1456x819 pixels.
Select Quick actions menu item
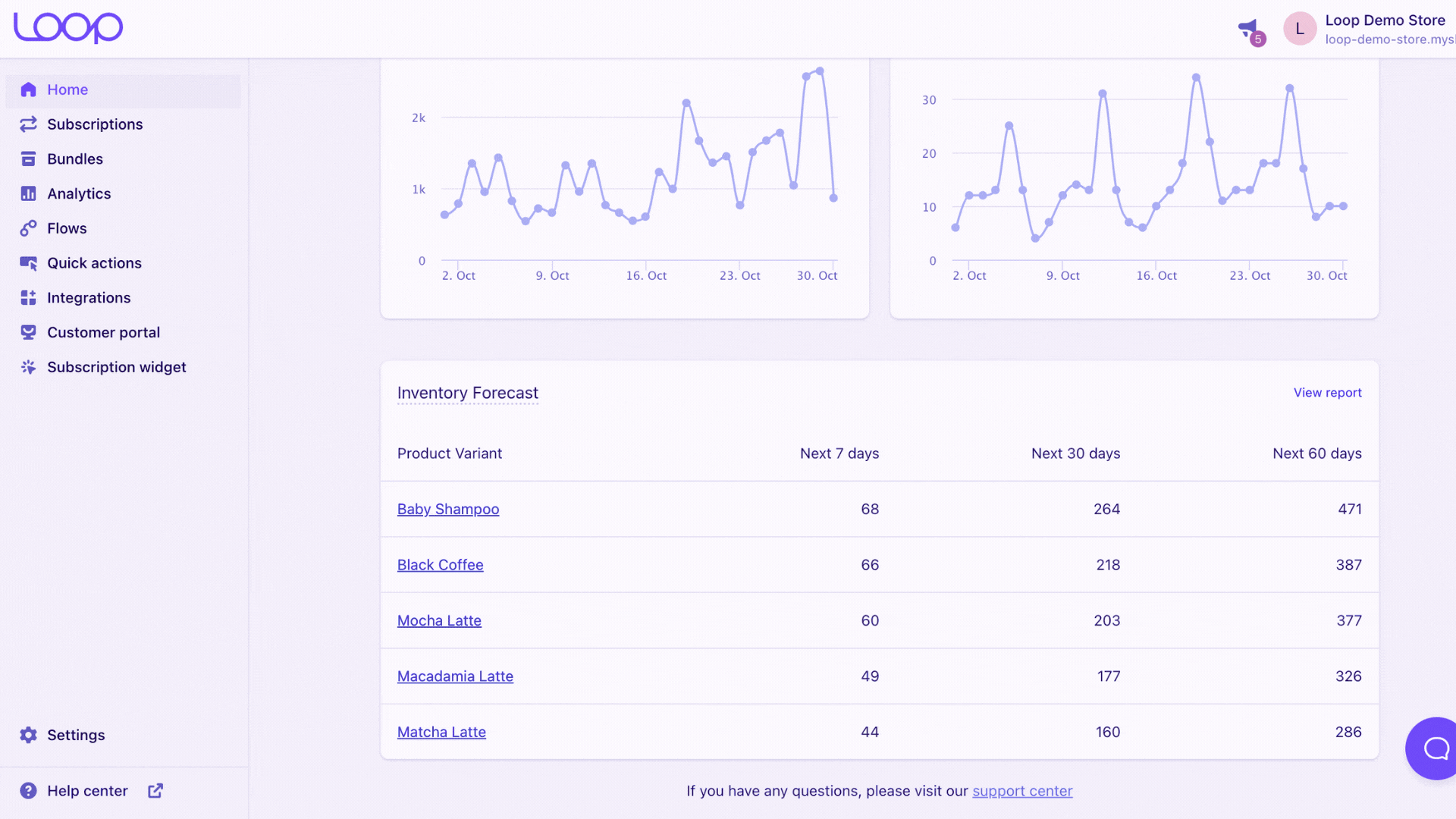click(x=94, y=263)
